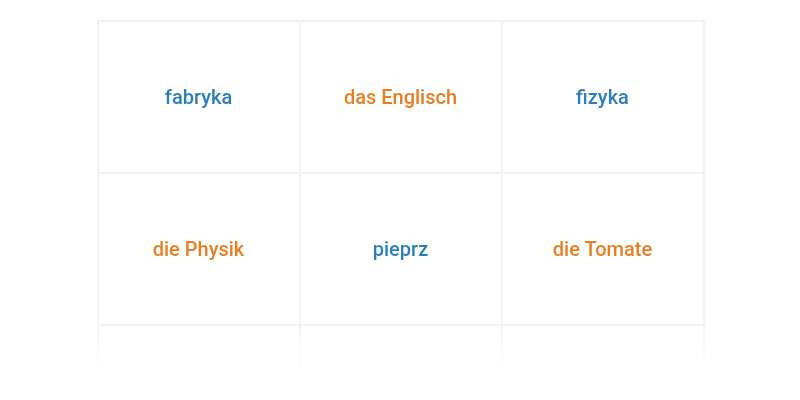The image size is (800, 400).
Task: Select the German word for English language
Action: pos(401,97)
